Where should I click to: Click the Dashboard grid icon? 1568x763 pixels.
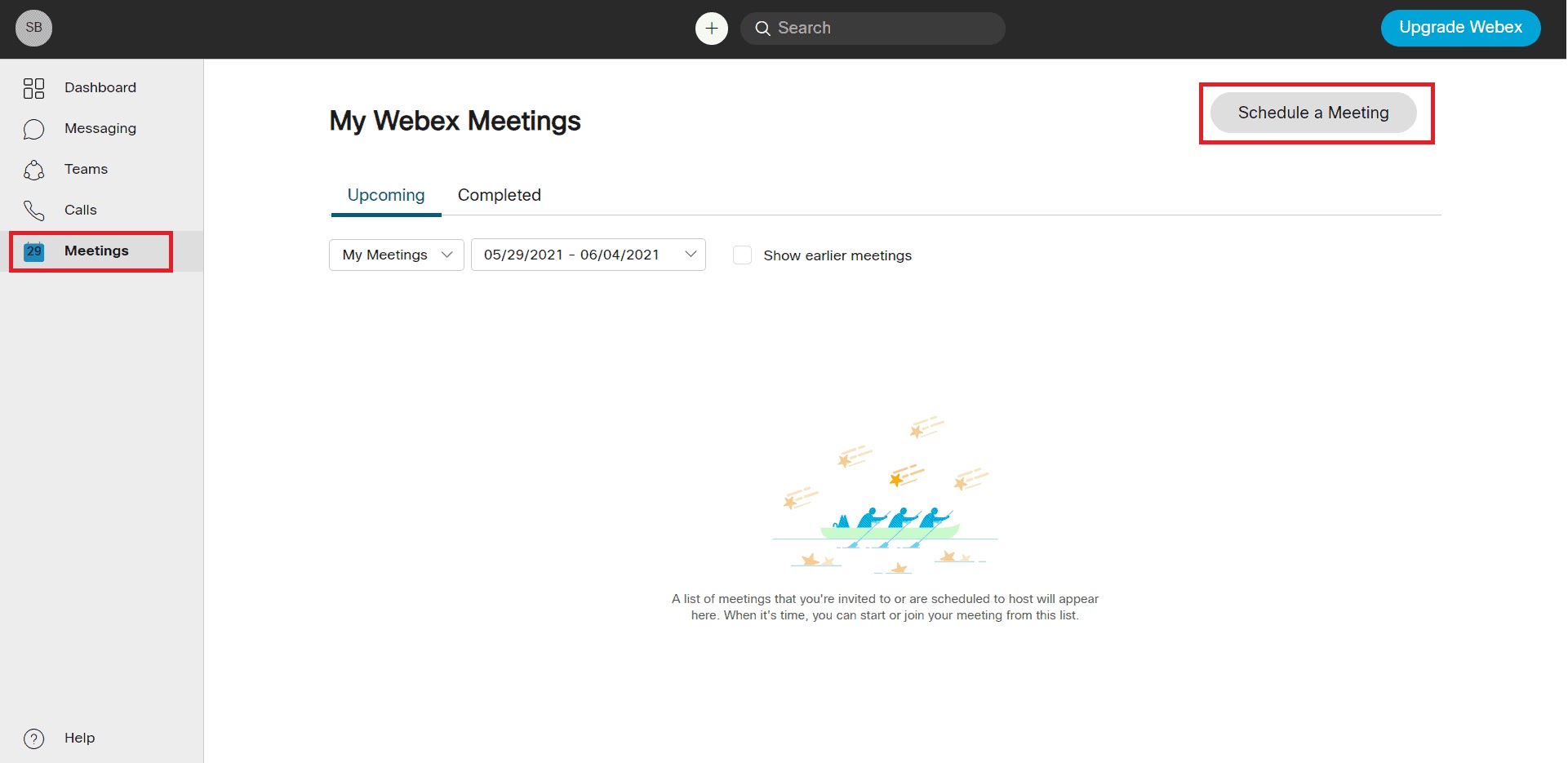tap(33, 88)
